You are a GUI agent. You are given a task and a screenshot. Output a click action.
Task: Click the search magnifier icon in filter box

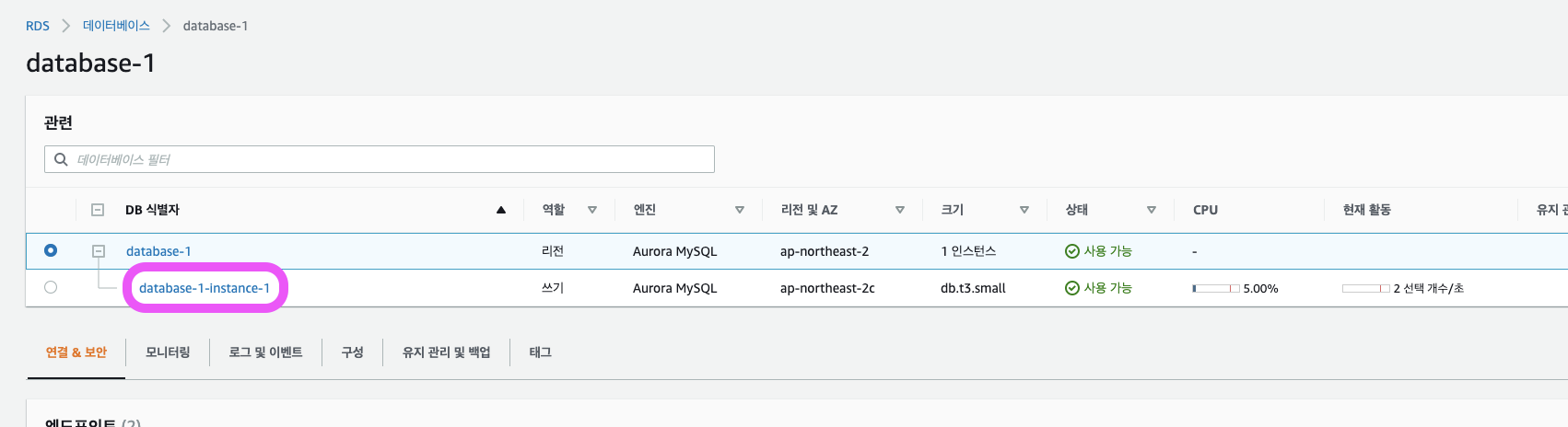tap(61, 159)
